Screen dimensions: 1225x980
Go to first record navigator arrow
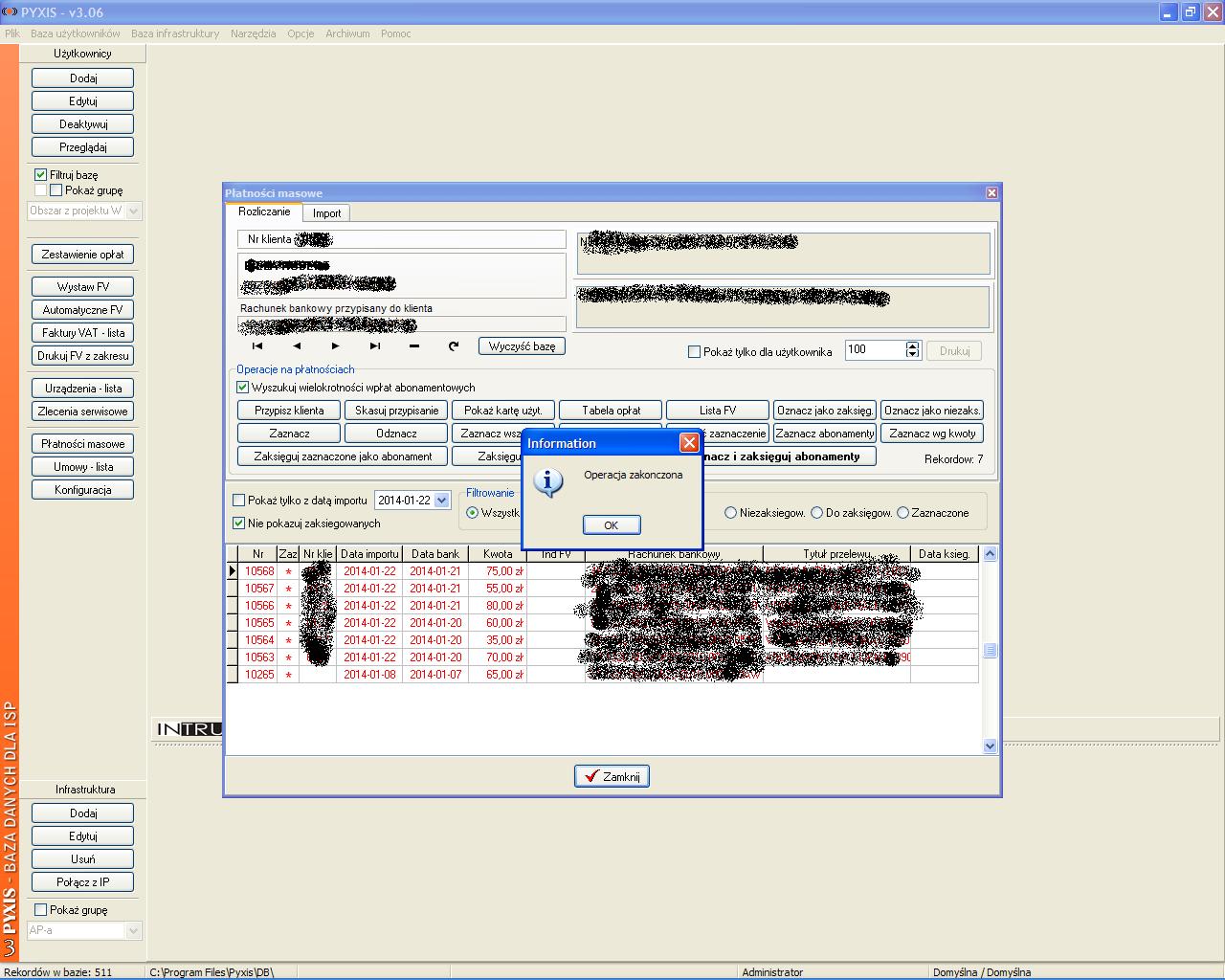(257, 346)
